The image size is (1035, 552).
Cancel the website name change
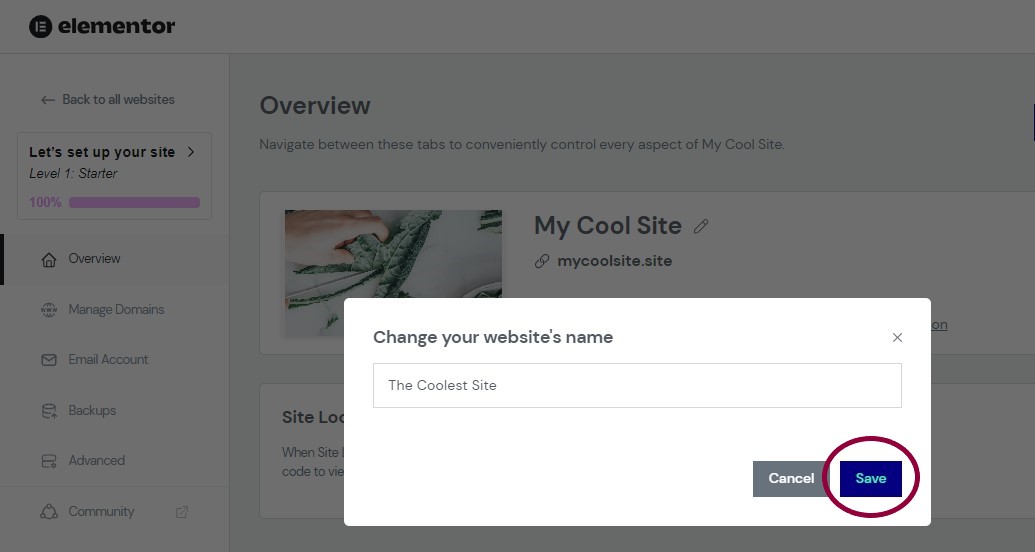[791, 479]
